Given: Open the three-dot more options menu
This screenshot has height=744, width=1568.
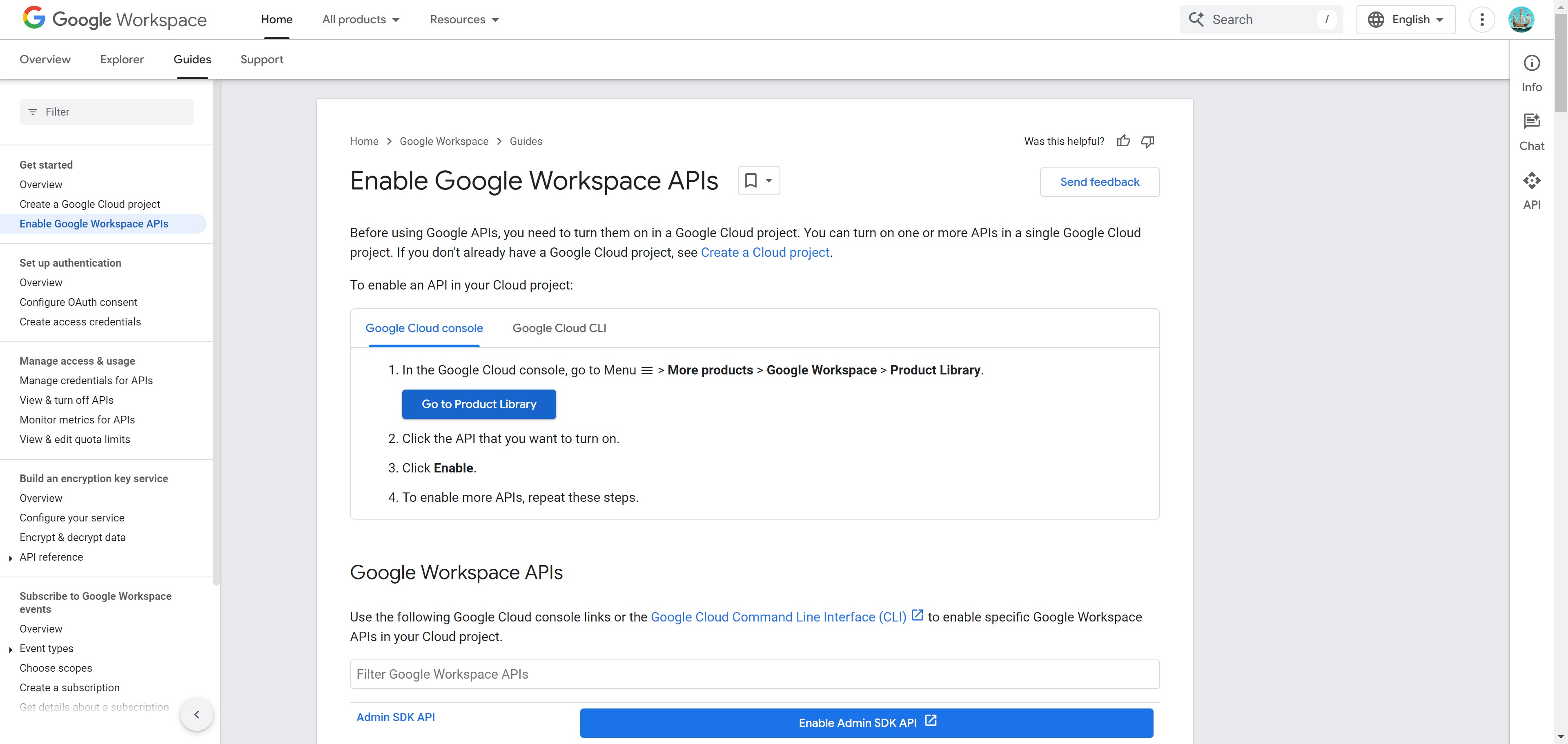Looking at the screenshot, I should [x=1481, y=20].
